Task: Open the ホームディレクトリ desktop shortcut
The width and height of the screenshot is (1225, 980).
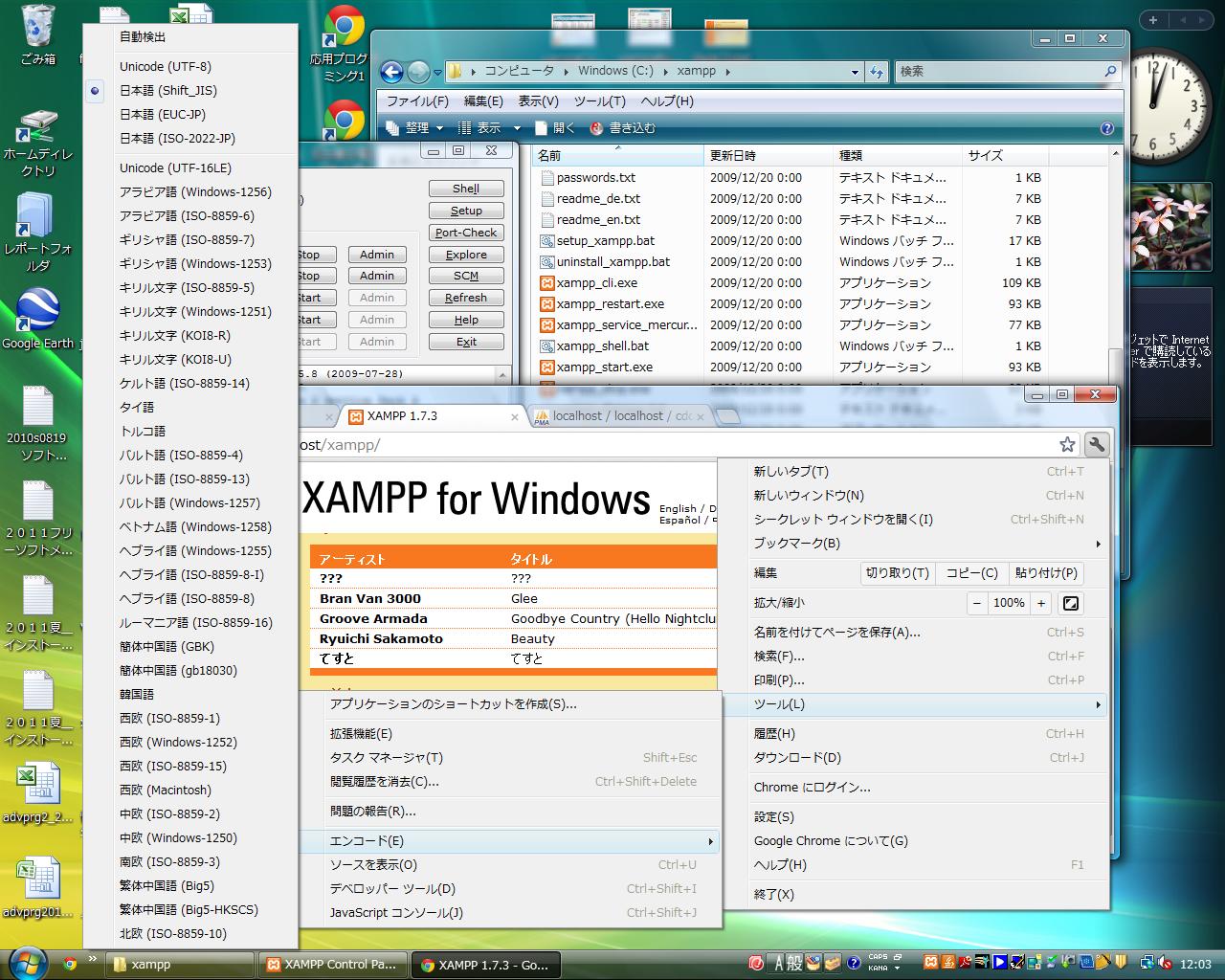Action: point(38,144)
